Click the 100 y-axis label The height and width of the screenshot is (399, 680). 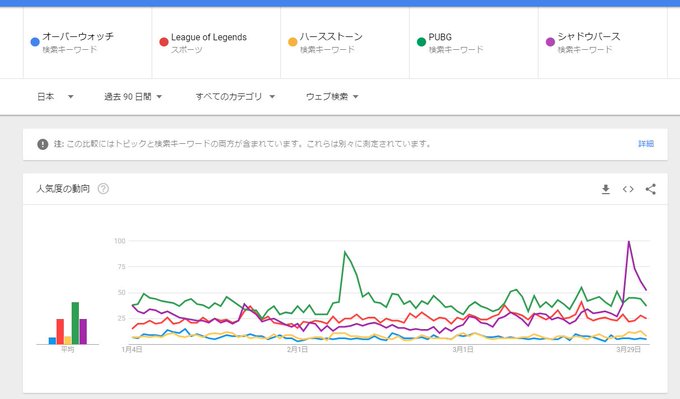click(120, 241)
